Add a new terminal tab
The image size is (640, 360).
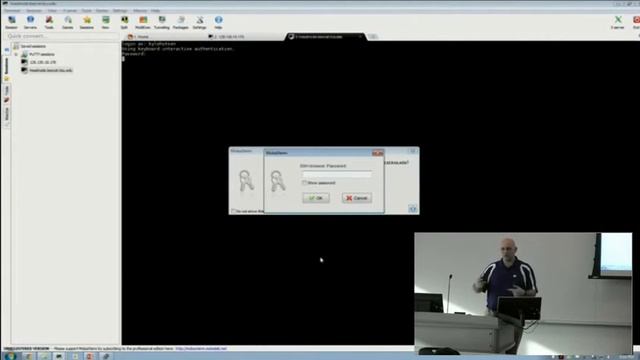(372, 37)
